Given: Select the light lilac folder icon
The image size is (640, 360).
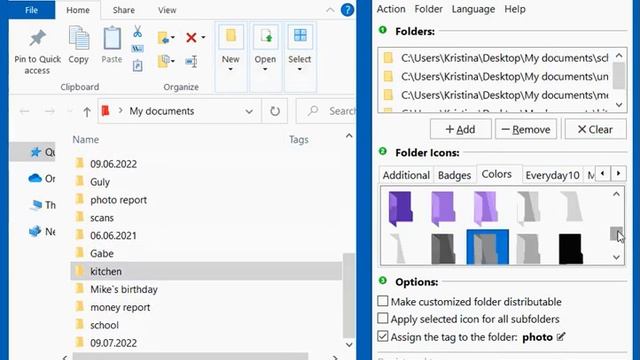Looking at the screenshot, I should 486,209.
